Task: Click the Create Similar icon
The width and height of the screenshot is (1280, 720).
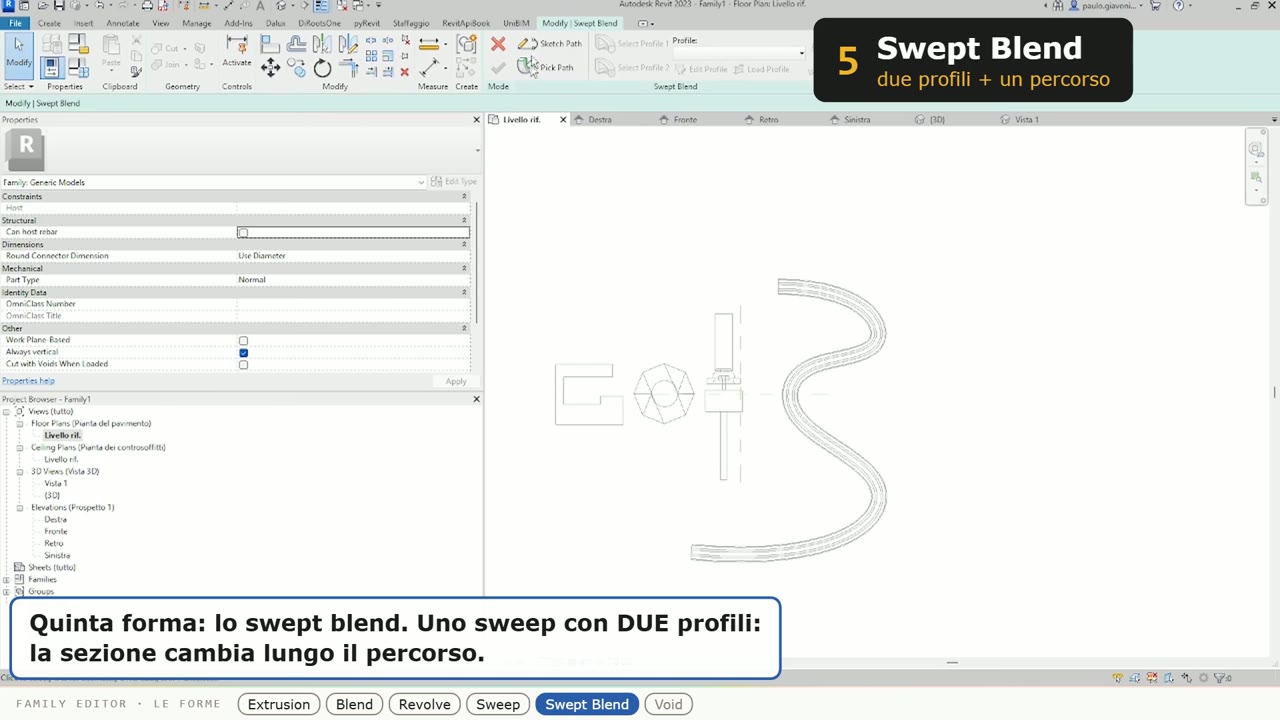Action: [x=466, y=43]
